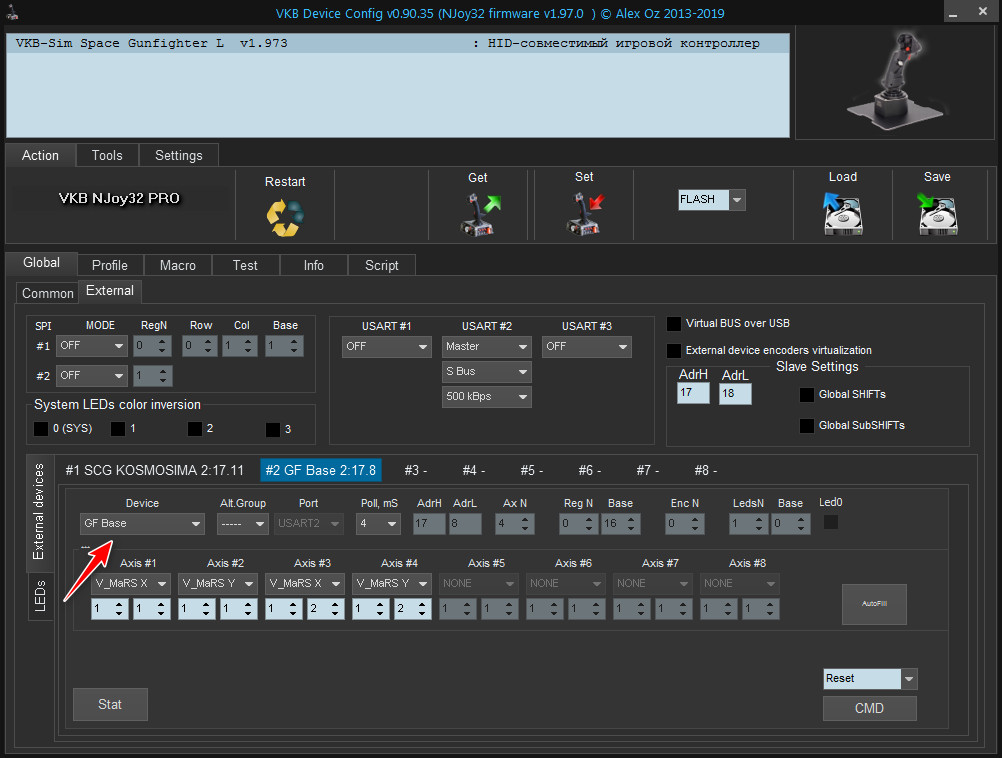The width and height of the screenshot is (1002, 758).
Task: Toggle LED 0 (SYS) color inversion
Action: (x=41, y=428)
